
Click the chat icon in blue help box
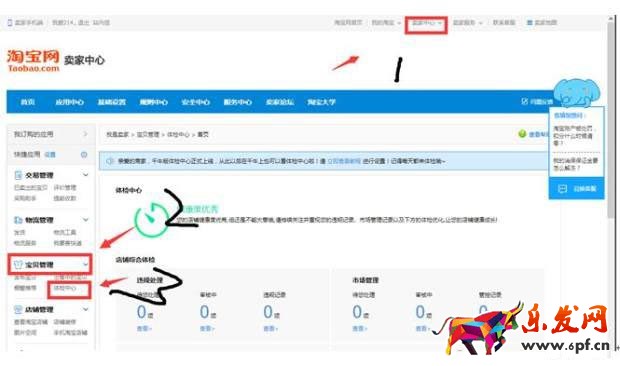click(x=562, y=189)
